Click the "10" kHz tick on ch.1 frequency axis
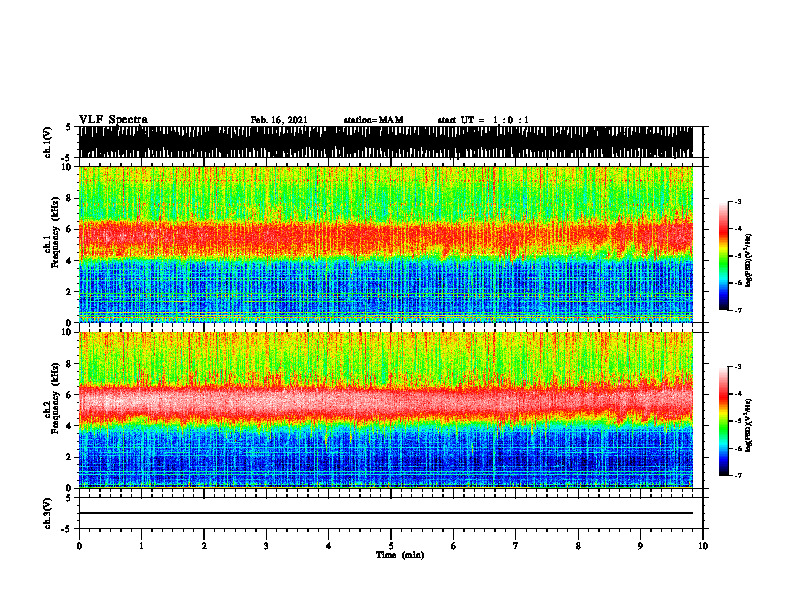Viewport: 792px width, 612px height. (67, 167)
